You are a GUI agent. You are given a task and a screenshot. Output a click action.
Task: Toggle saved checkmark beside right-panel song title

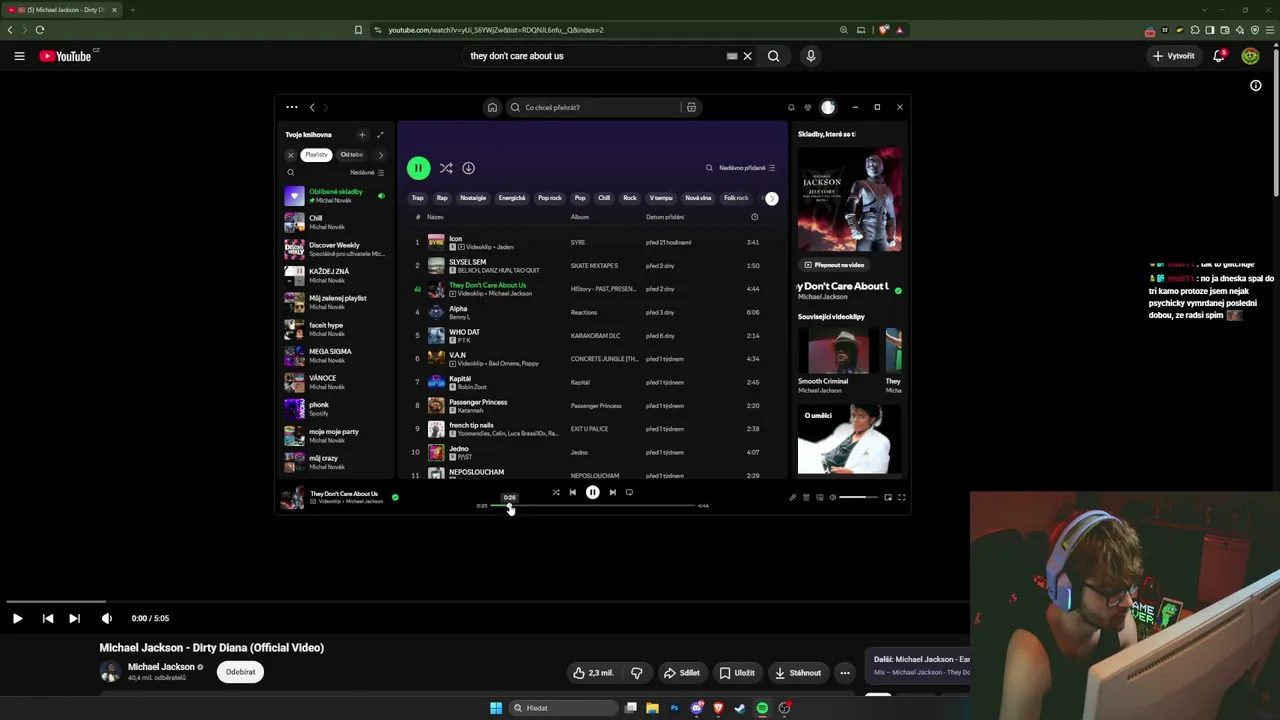click(x=898, y=291)
